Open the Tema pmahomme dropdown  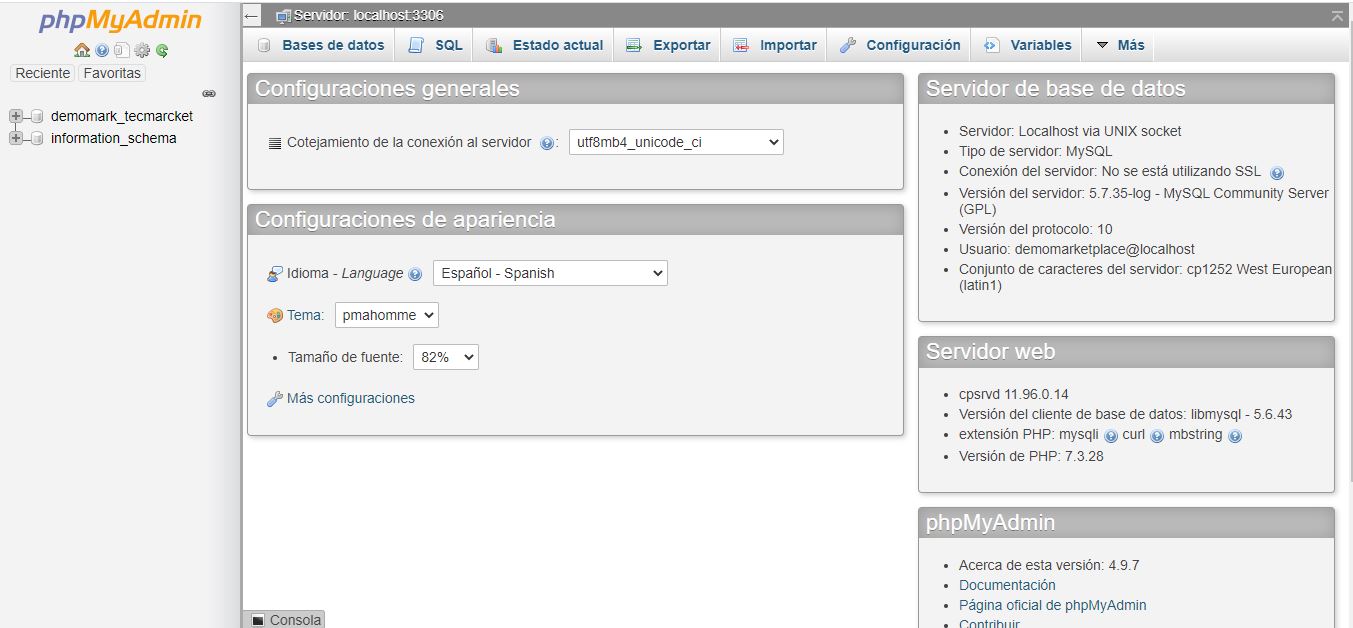pos(387,315)
